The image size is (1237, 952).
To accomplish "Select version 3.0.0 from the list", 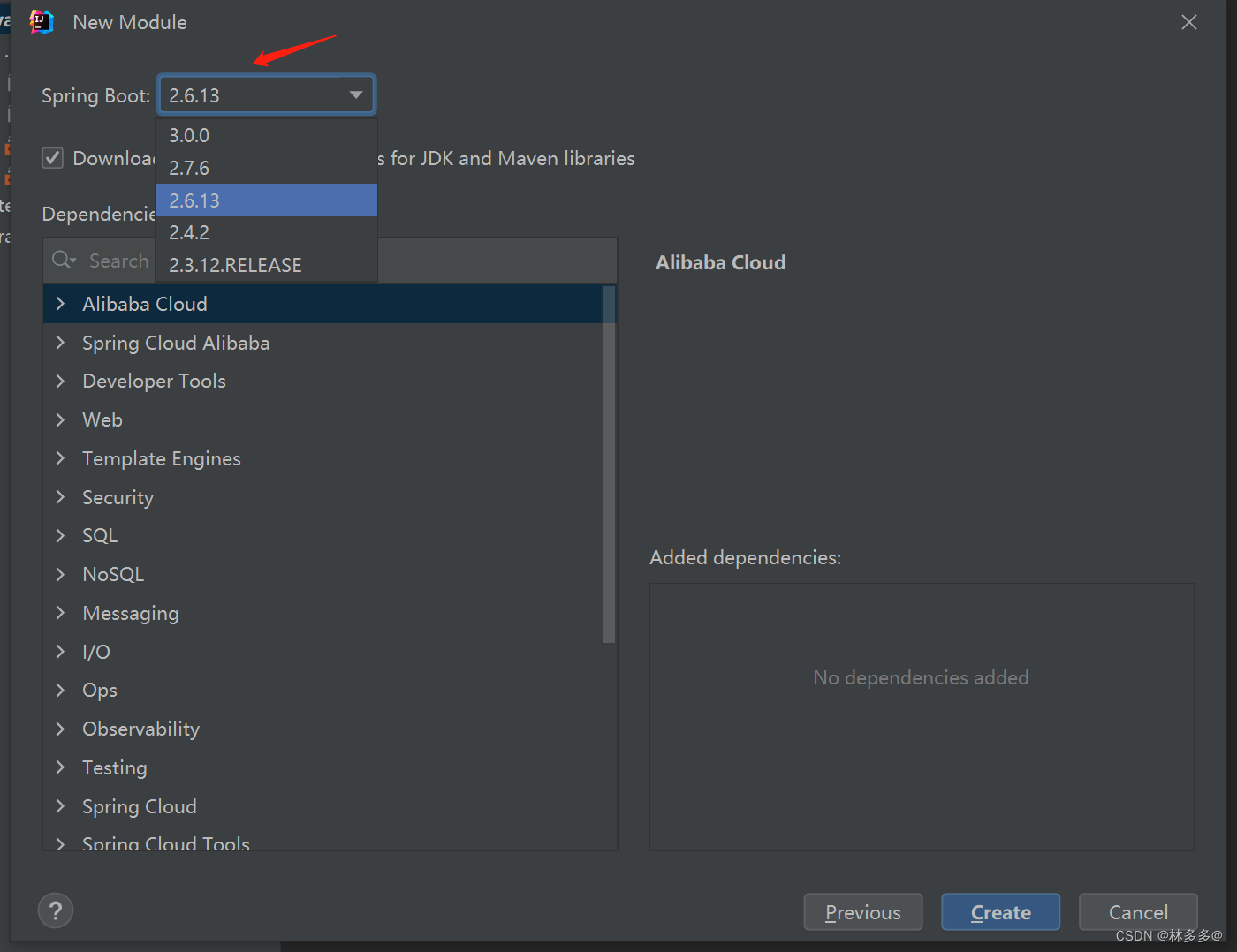I will 266,135.
